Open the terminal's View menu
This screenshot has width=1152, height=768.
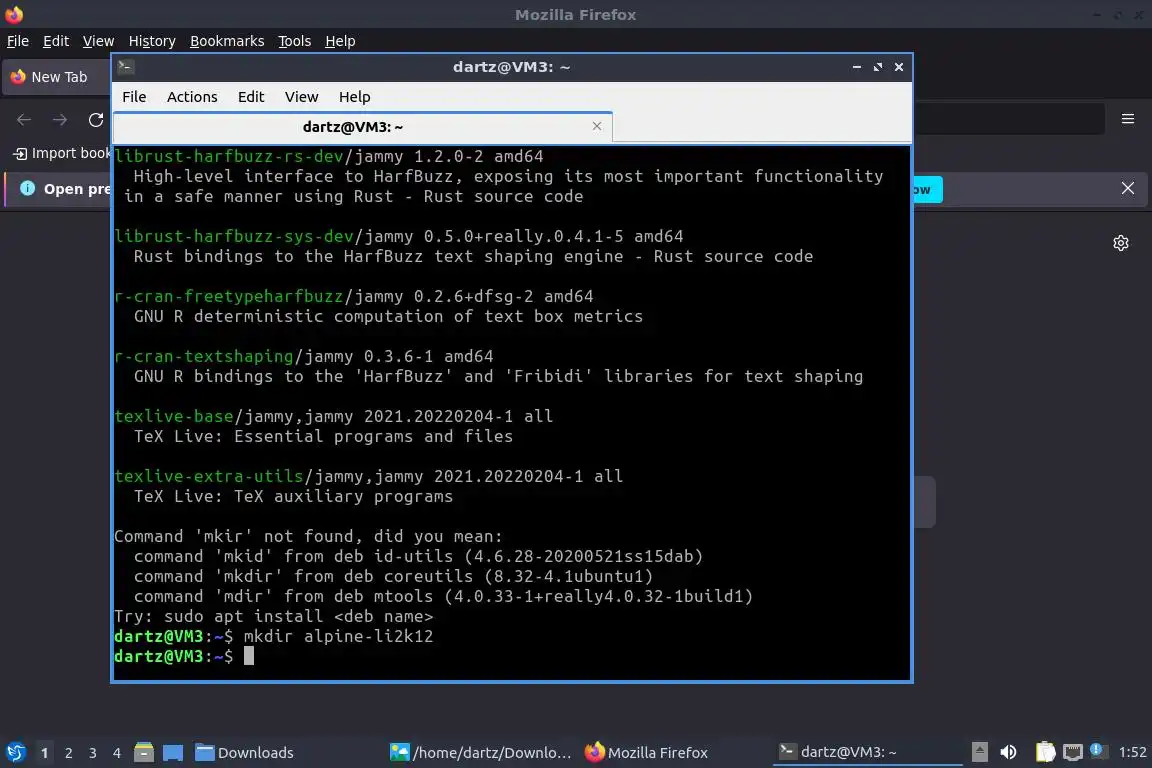[301, 97]
